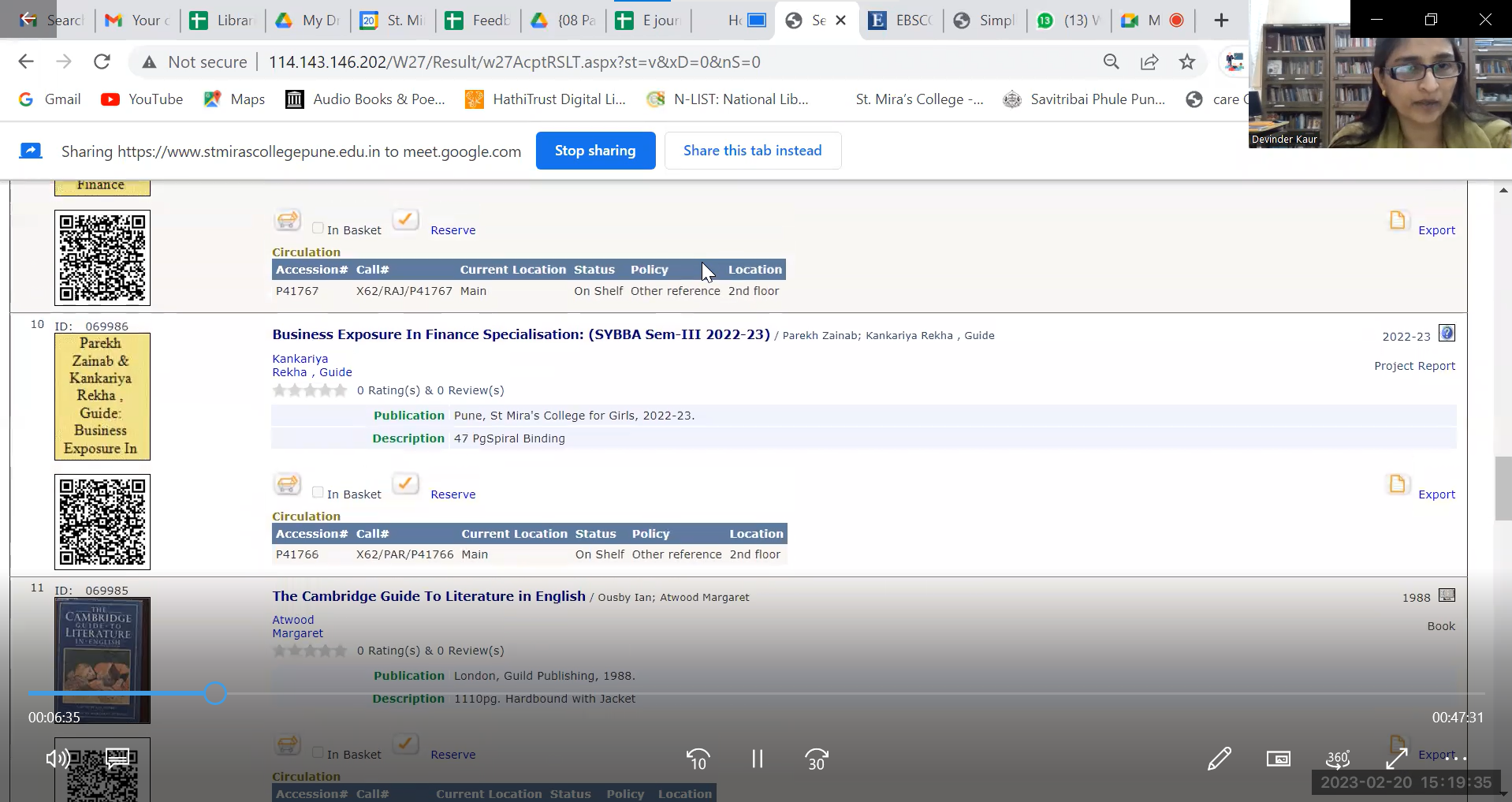Open the pen annotation tool
1512x802 pixels.
click(1219, 759)
